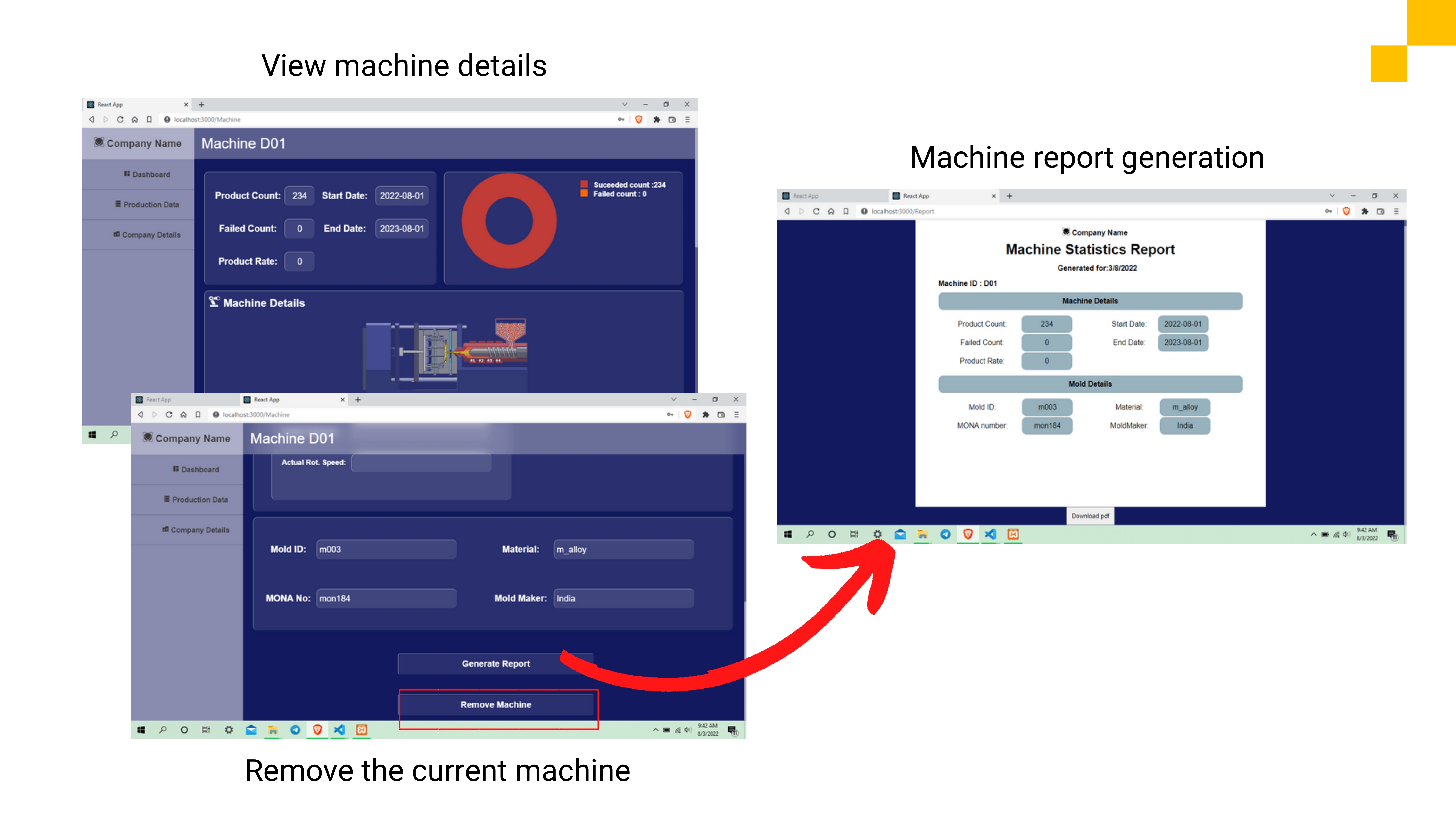Screen dimensions: 1456x819
Task: Click the orange Failed count legend swatch
Action: coord(584,193)
